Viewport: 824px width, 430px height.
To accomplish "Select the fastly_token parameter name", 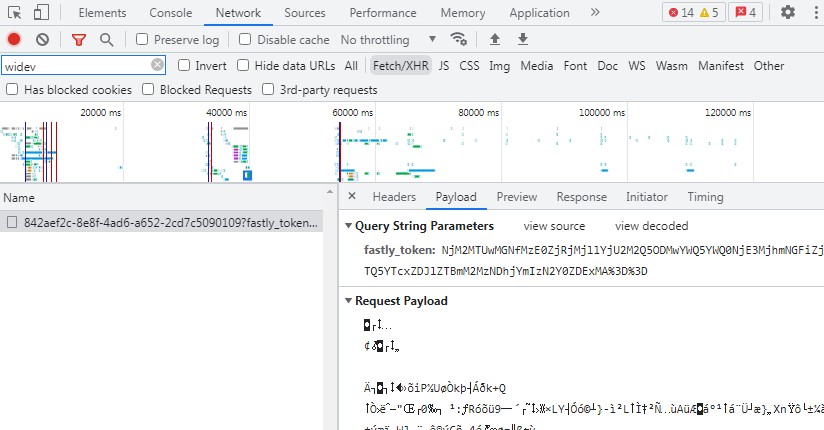I will point(399,250).
